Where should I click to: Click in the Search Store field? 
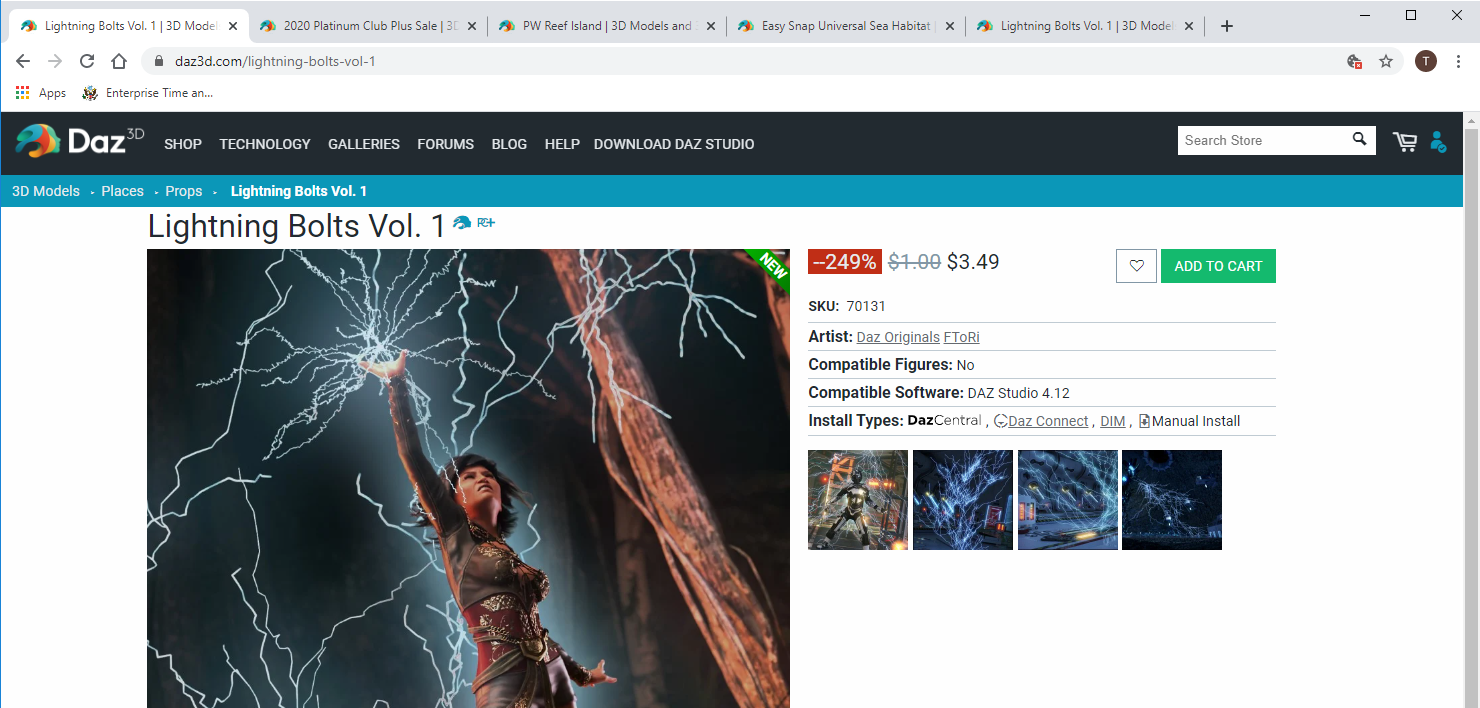pyautogui.click(x=1264, y=140)
